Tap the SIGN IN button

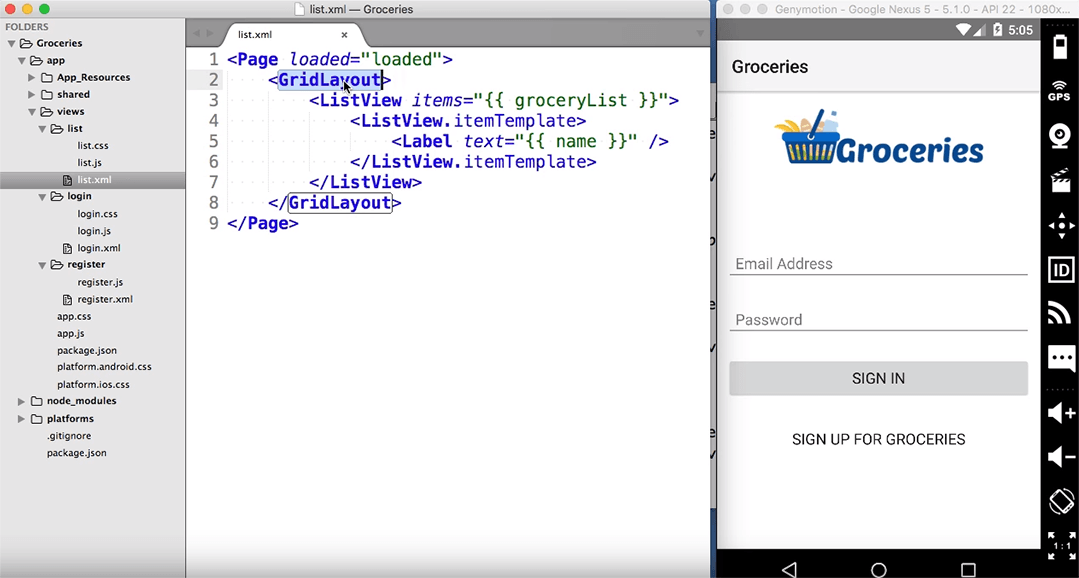click(879, 378)
